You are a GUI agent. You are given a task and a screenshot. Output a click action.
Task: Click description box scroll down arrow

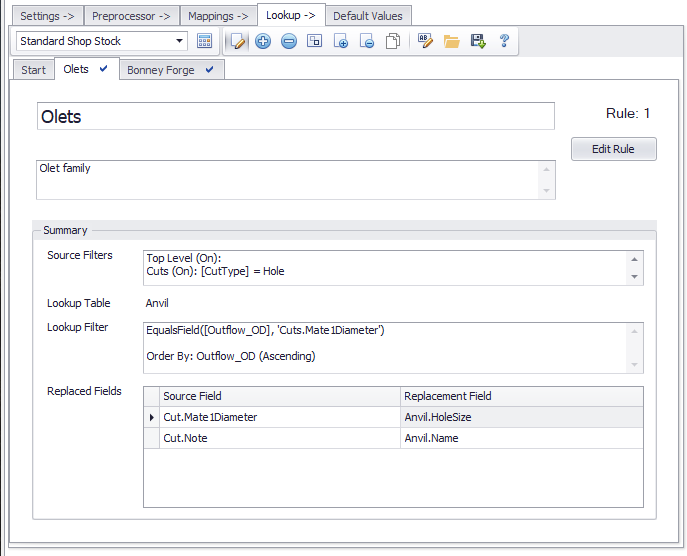pyautogui.click(x=546, y=191)
